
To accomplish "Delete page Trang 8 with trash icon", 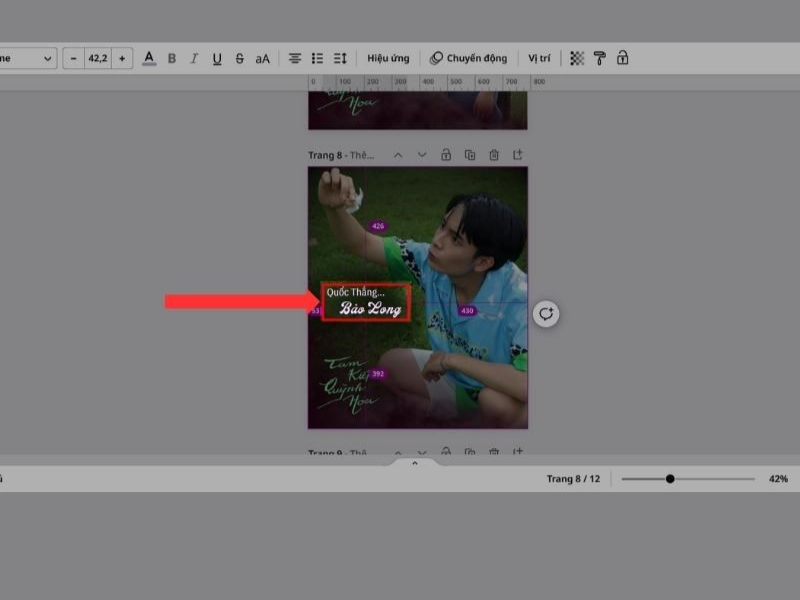I will click(494, 155).
